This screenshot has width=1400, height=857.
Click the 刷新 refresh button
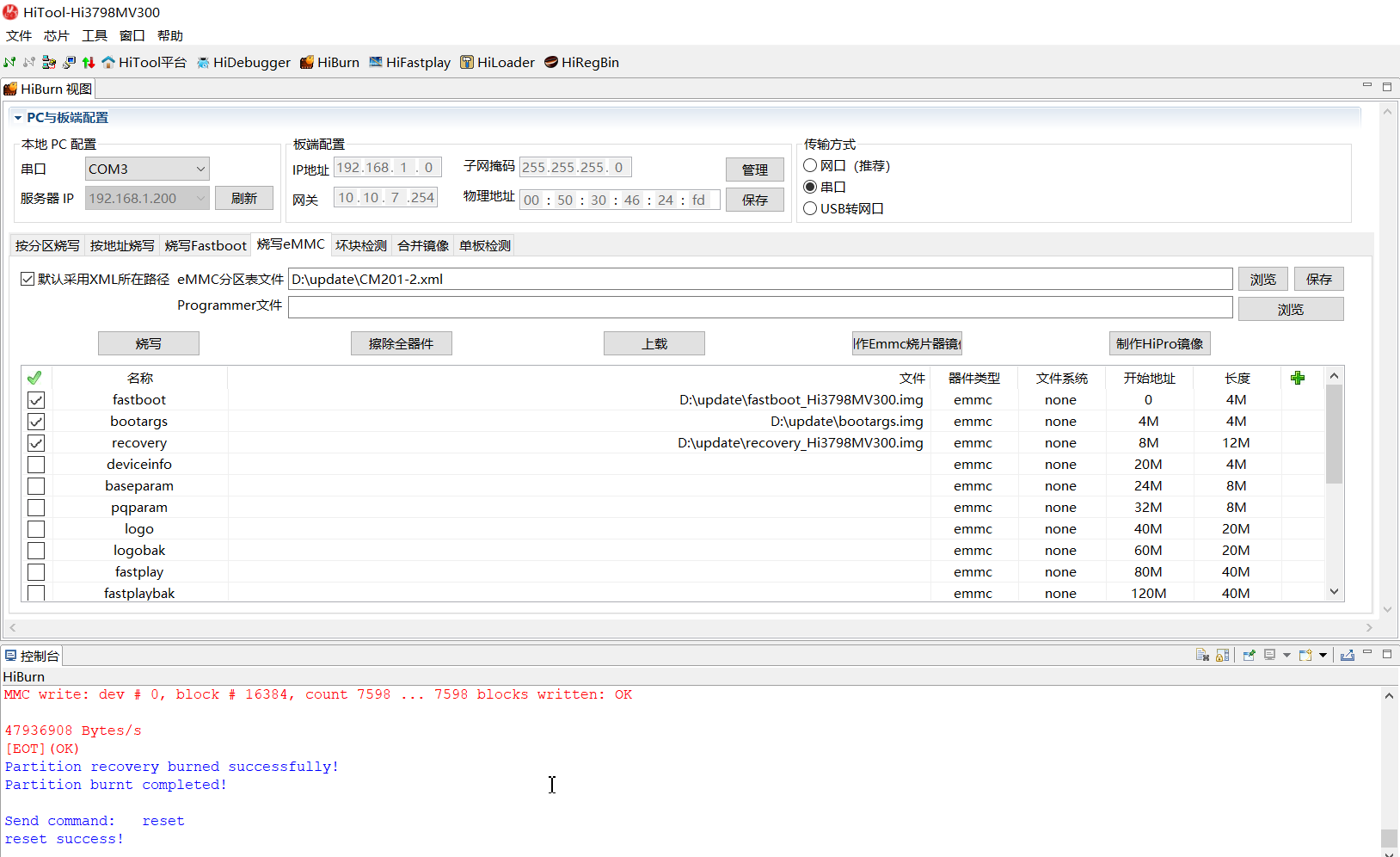point(244,198)
